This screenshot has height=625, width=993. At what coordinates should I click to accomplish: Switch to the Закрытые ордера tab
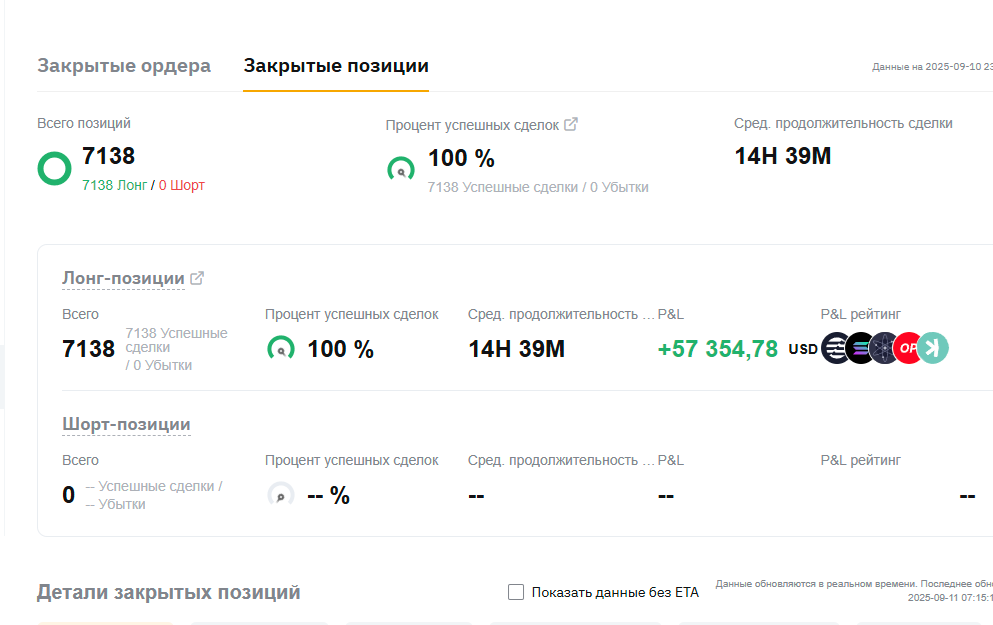tap(123, 65)
